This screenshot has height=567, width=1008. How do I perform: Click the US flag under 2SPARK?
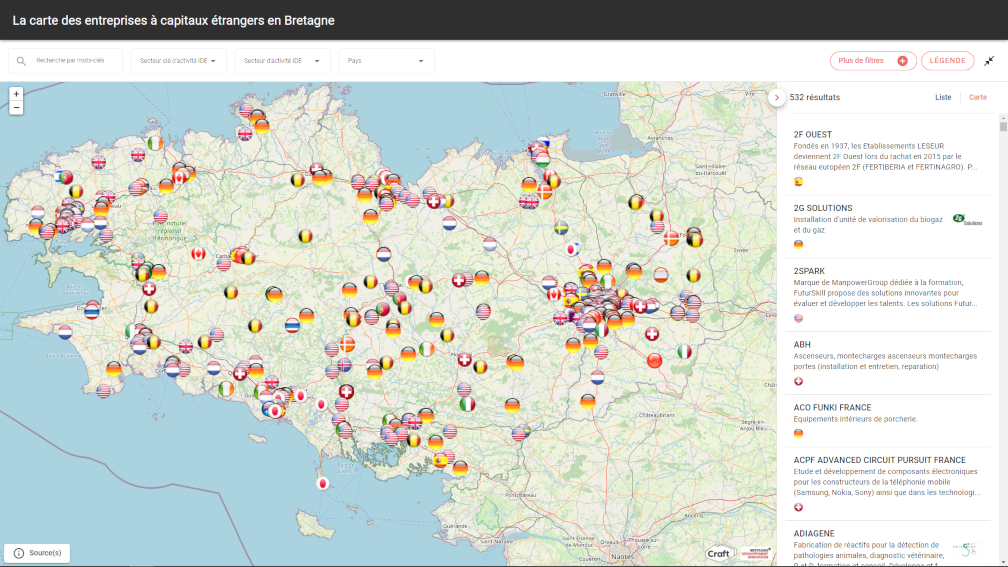click(798, 318)
